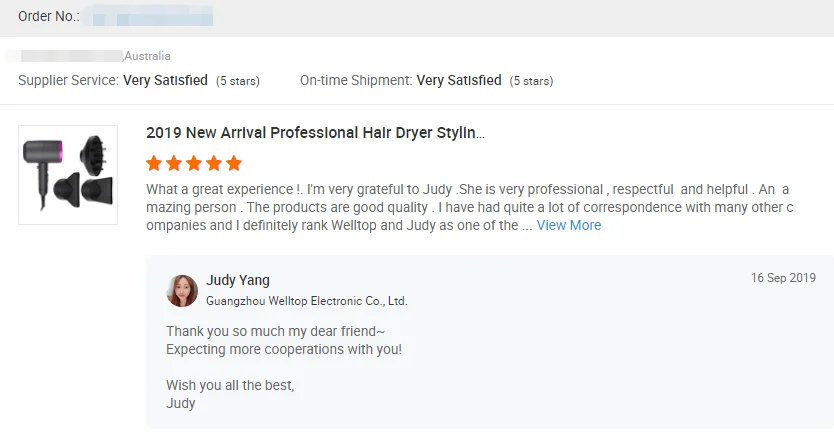This screenshot has width=834, height=444.
Task: Click the "Wish you all the best" line
Action: point(230,385)
